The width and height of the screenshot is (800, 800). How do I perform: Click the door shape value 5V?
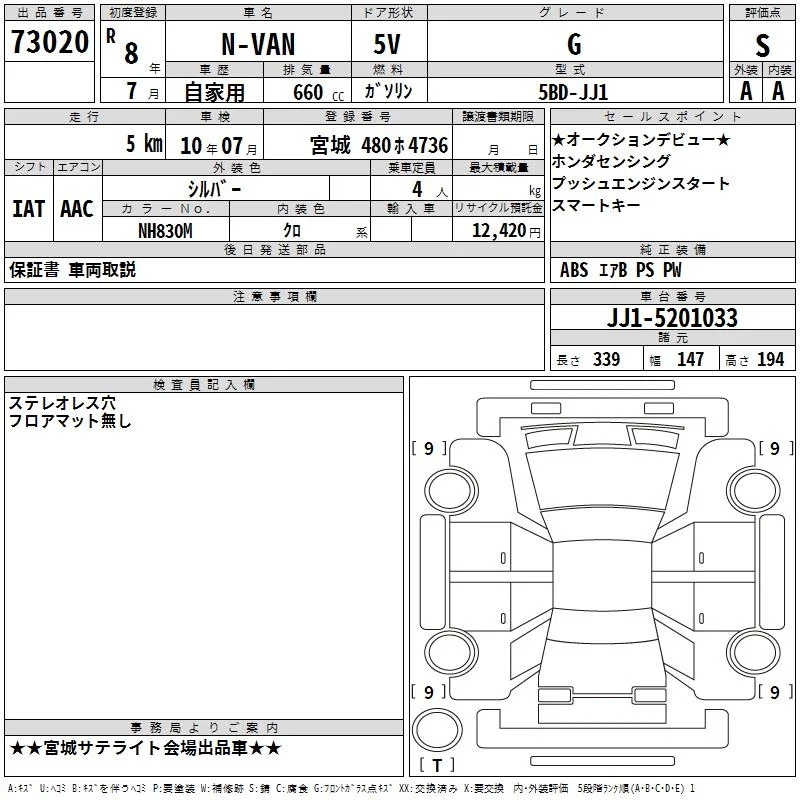pyautogui.click(x=387, y=44)
